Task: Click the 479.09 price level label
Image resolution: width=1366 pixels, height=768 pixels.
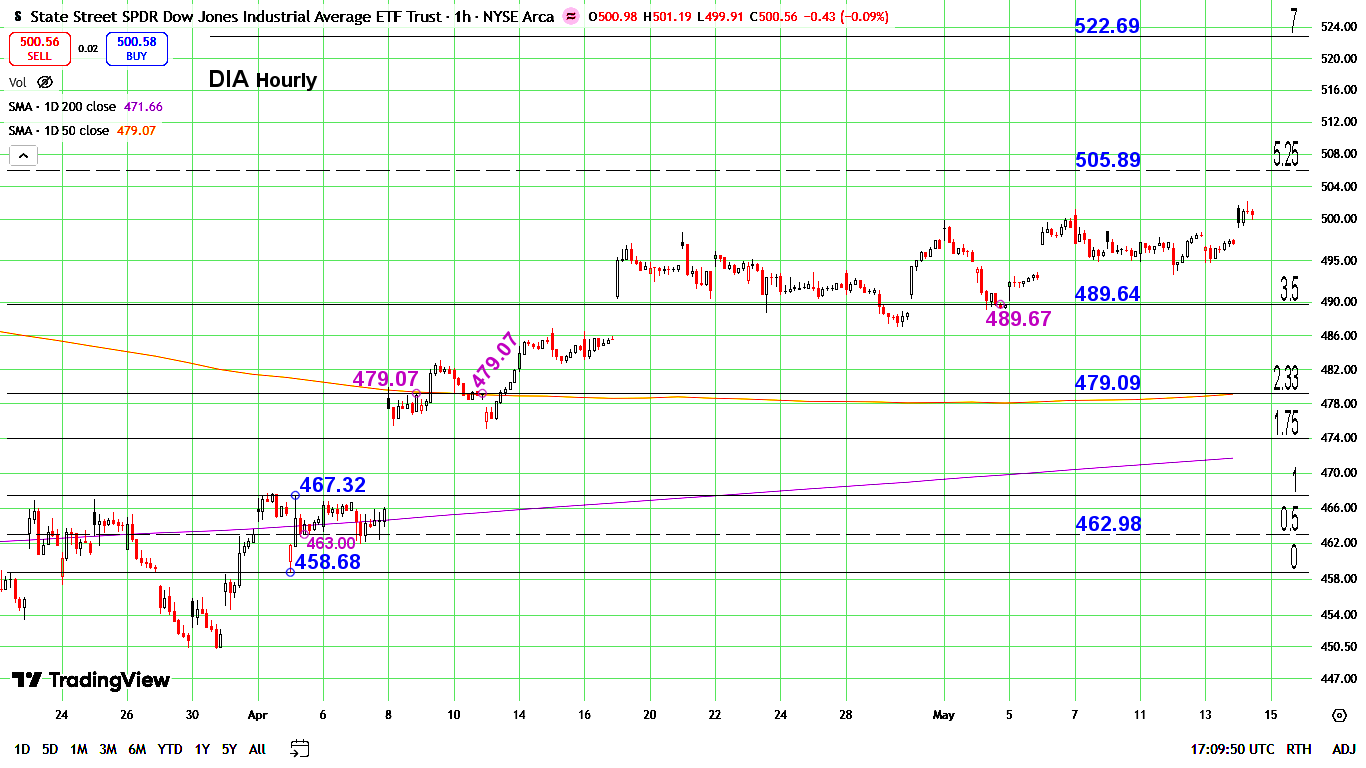Action: pos(1107,383)
